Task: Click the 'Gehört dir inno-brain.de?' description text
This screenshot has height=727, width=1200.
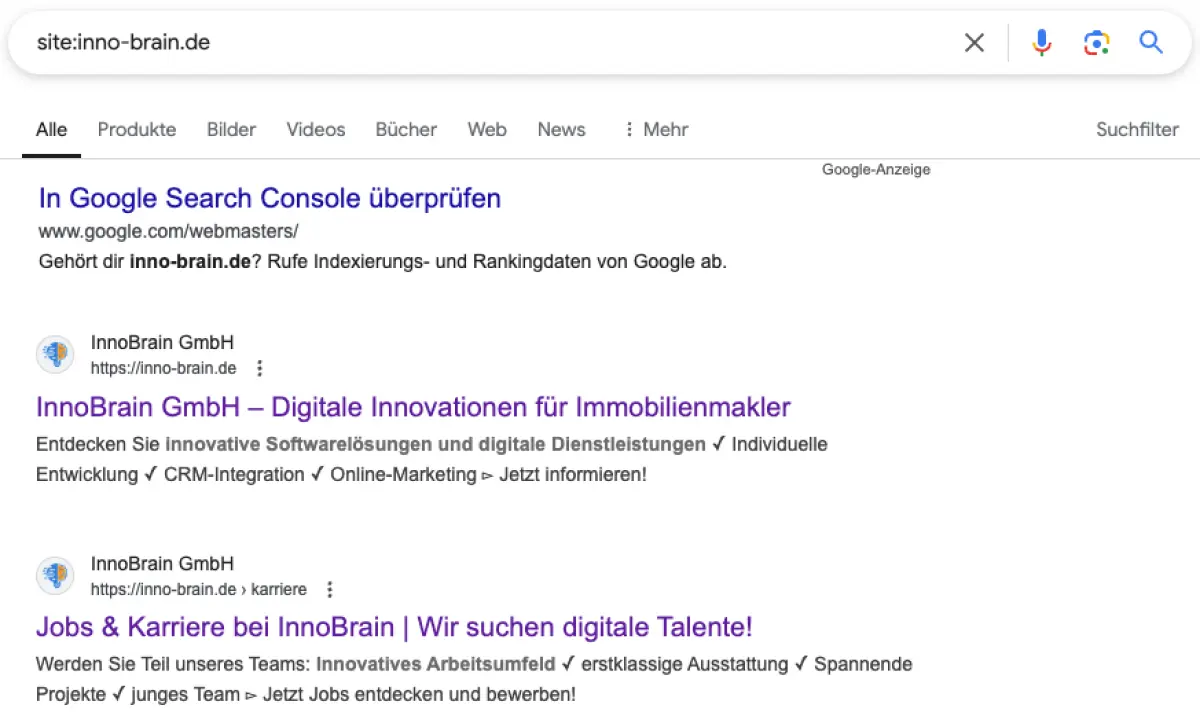Action: point(382,263)
